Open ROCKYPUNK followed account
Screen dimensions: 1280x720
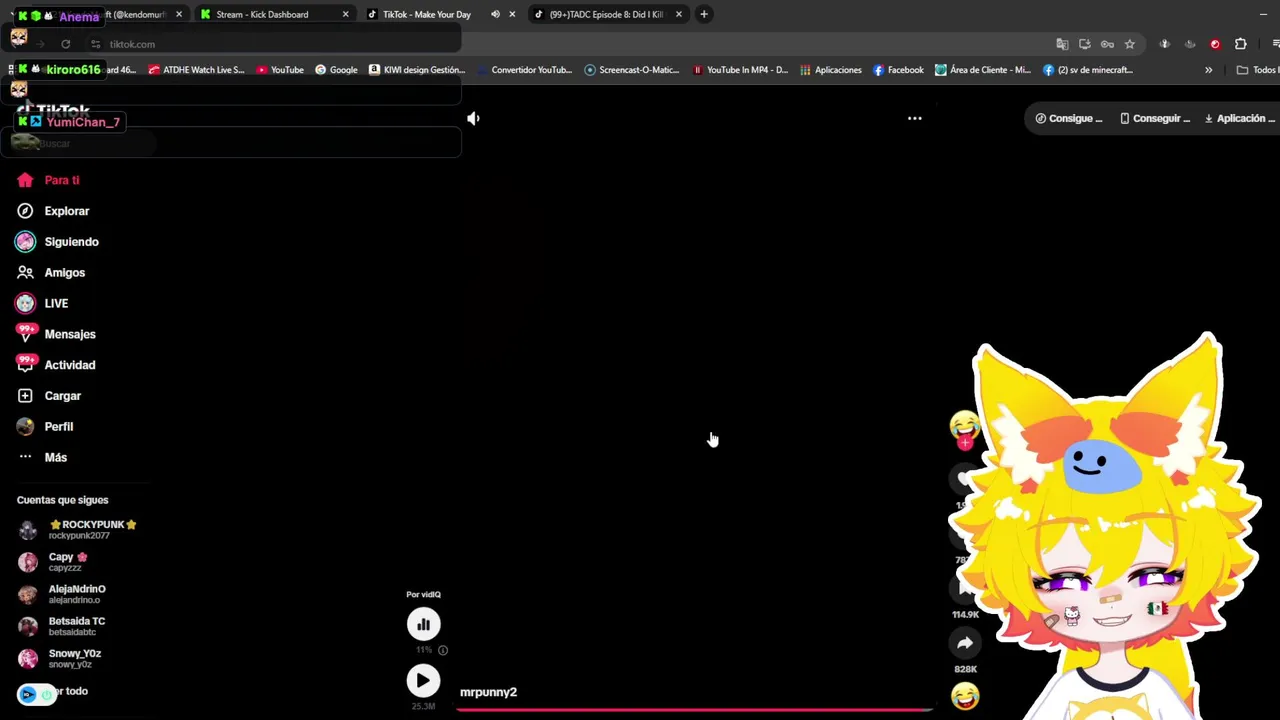(x=78, y=529)
